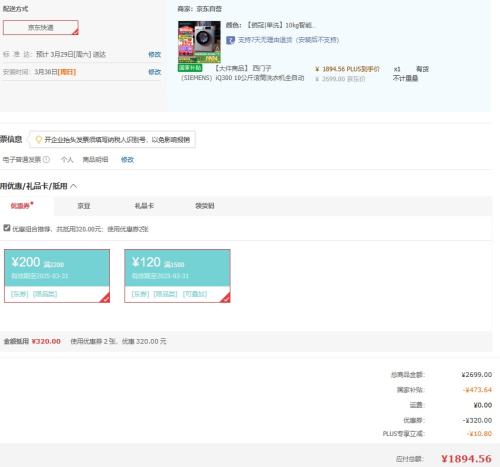Click the green 国家补贴 badge
Image resolution: width=500 pixels, height=467 pixels.
[x=190, y=68]
